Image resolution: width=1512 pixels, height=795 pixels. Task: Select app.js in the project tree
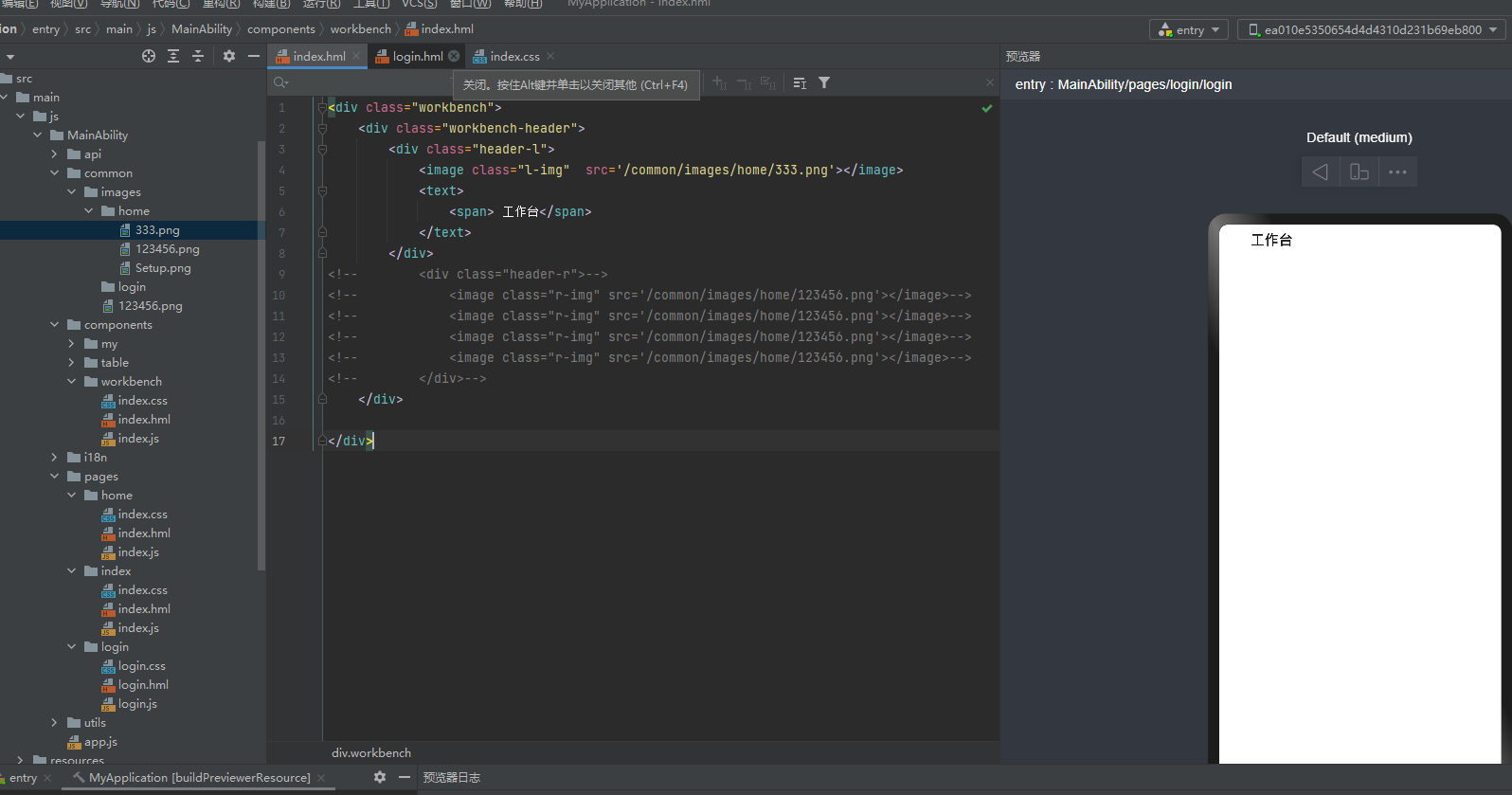click(100, 741)
